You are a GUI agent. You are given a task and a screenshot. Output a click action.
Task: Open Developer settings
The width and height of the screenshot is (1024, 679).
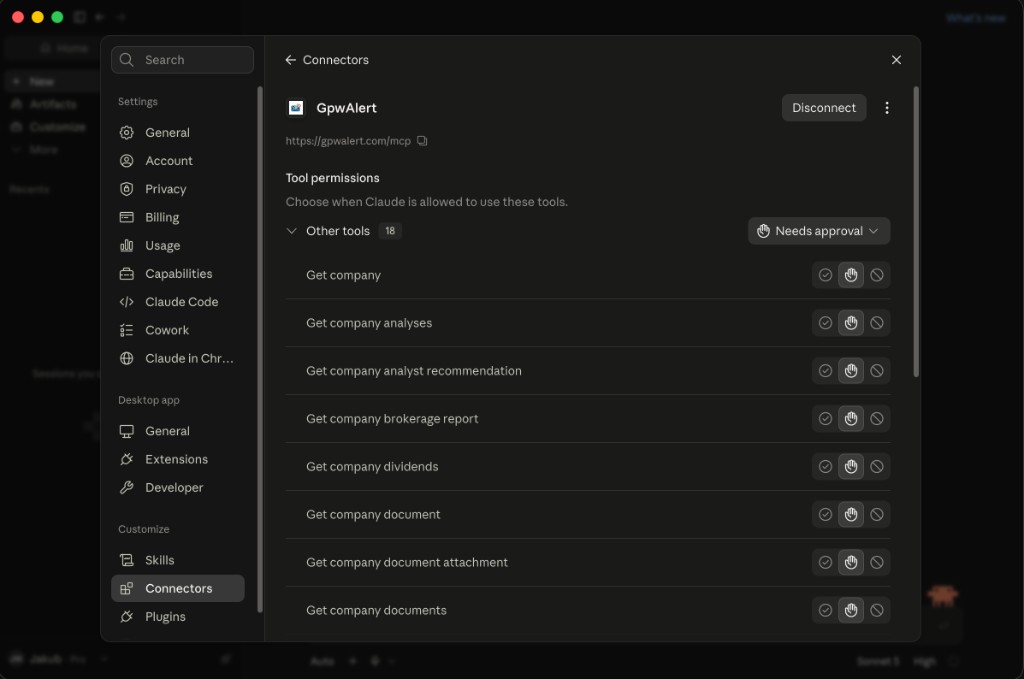coord(178,488)
